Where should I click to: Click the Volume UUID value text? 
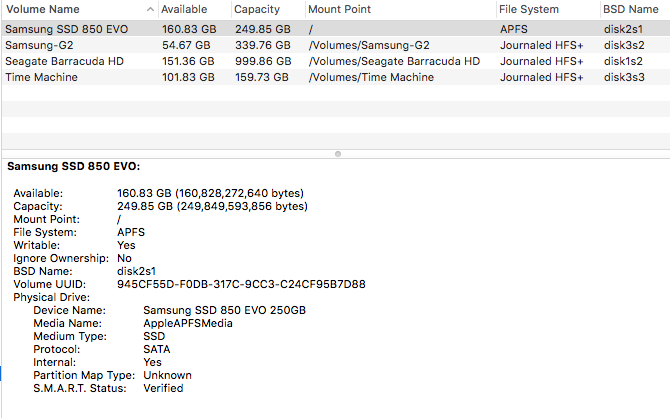241,284
